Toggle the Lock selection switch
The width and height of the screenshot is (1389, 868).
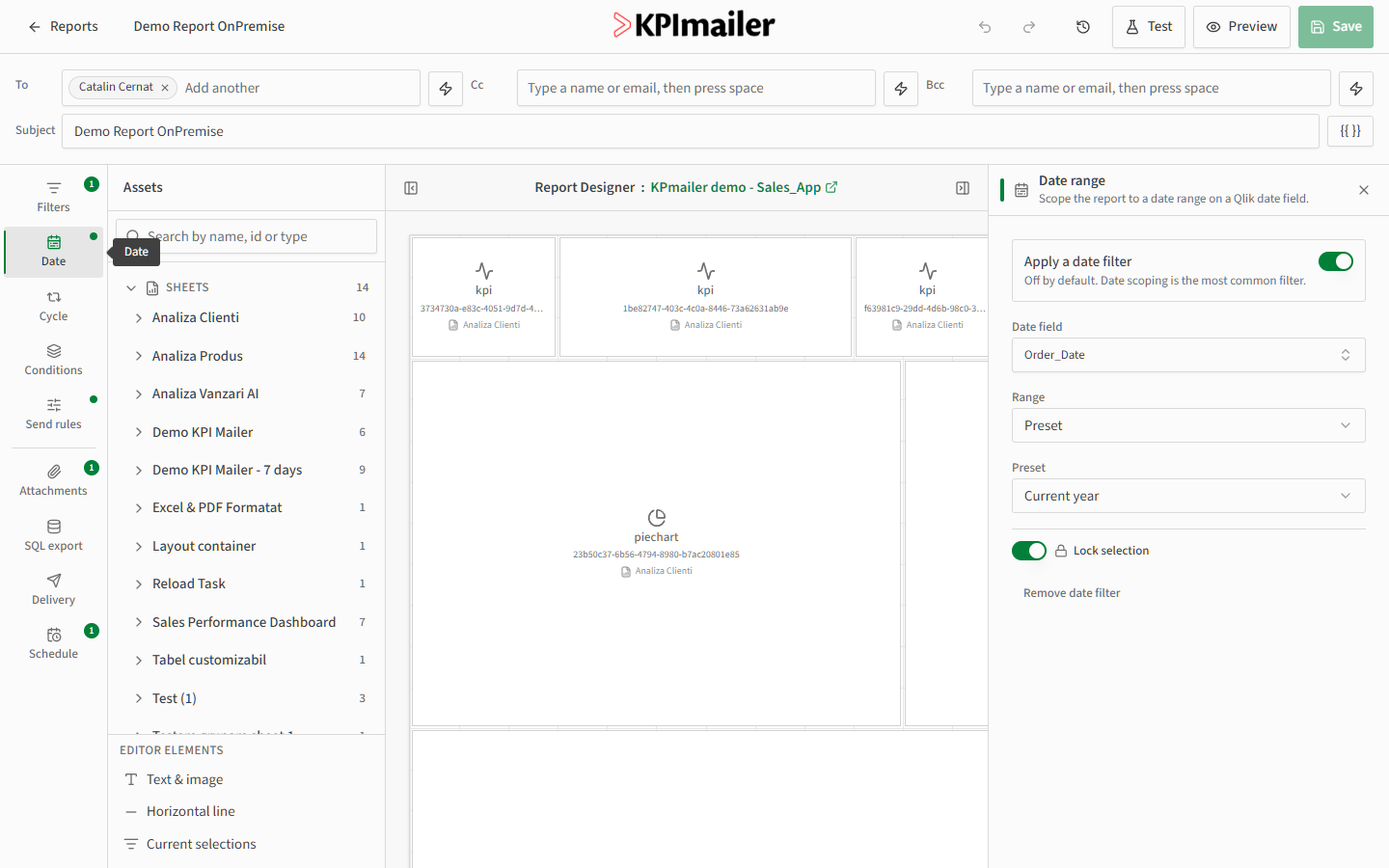click(1029, 551)
